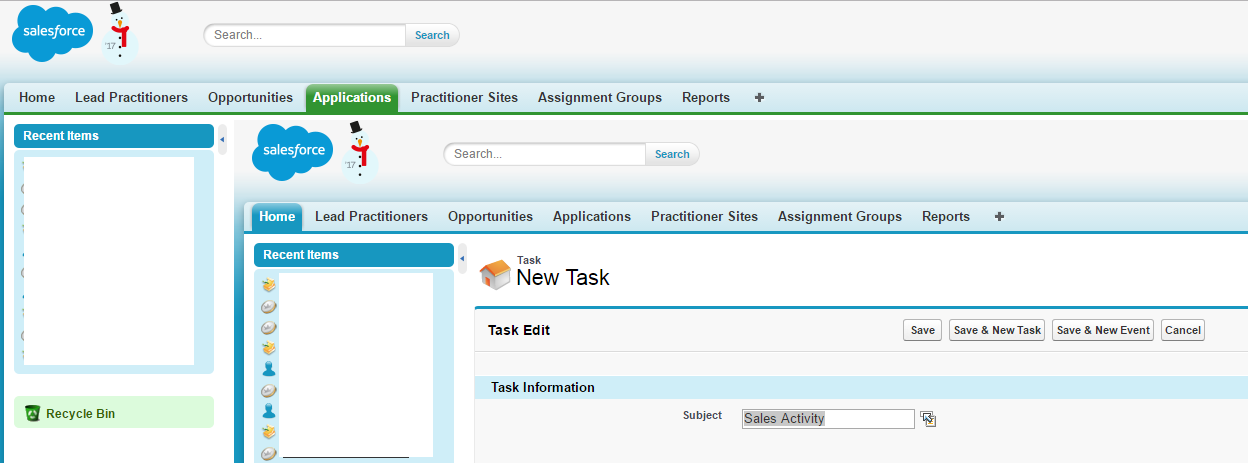Click the Subject field containing Sales Activity

(828, 419)
